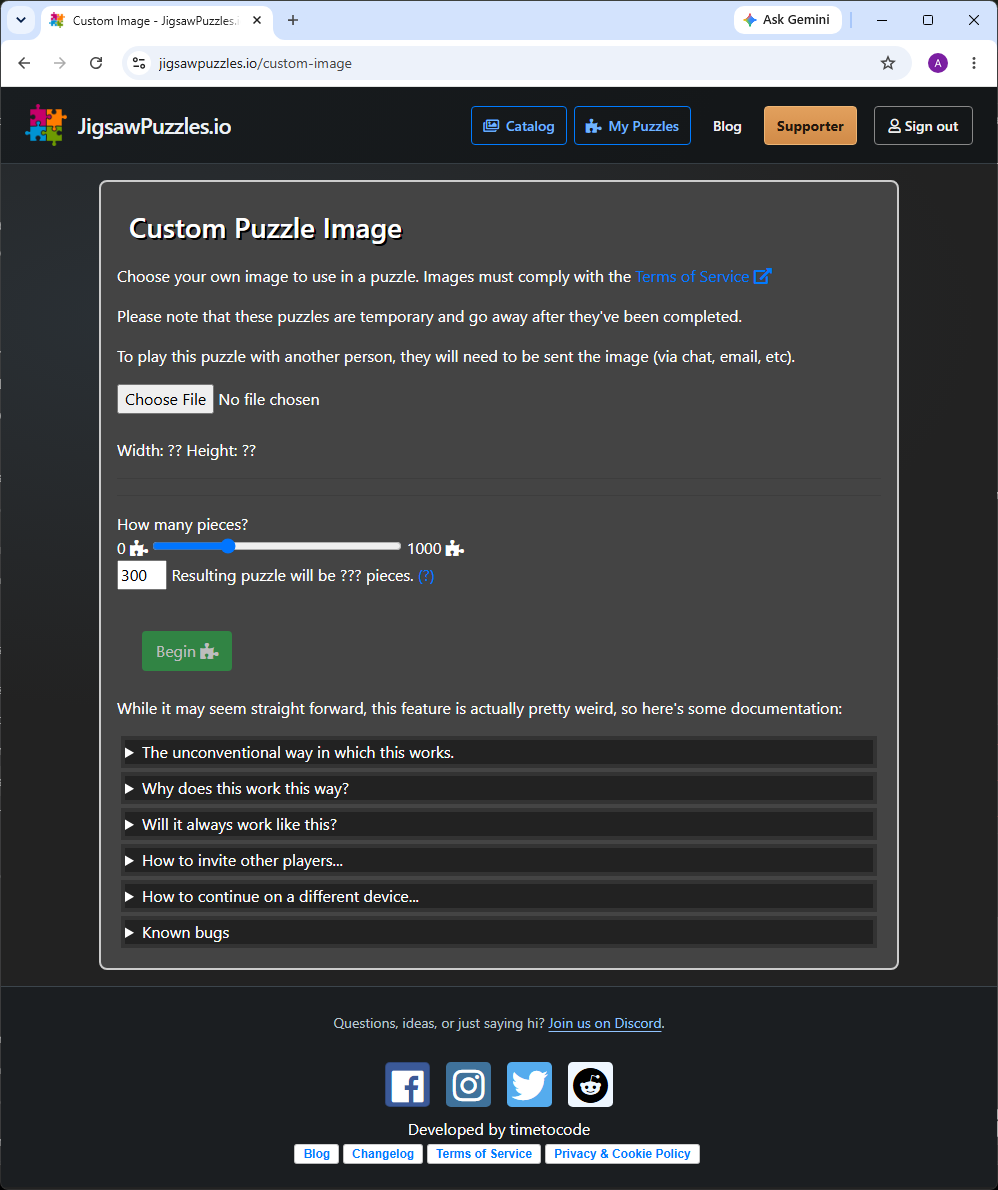The height and width of the screenshot is (1190, 998).
Task: Click the puzzle piece icon beside 0
Action: 139,549
